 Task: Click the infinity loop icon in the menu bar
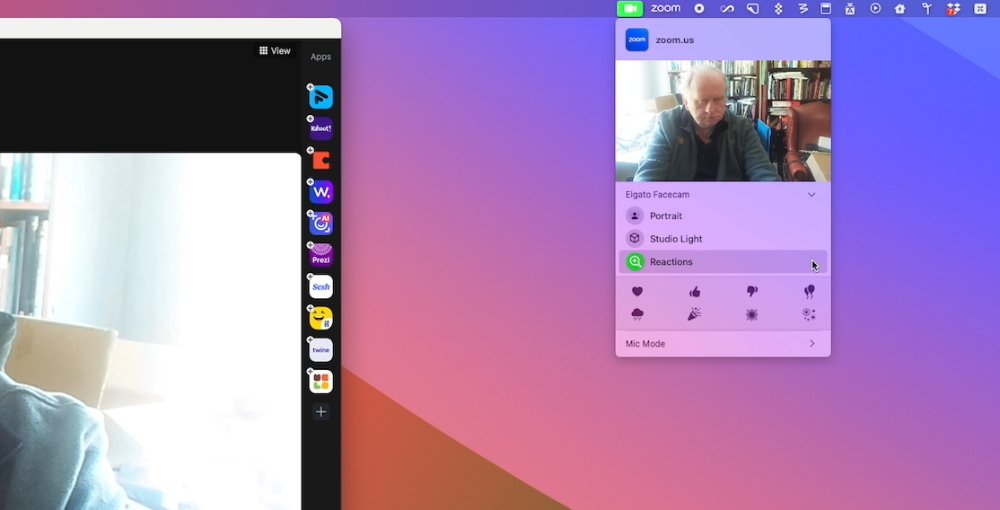coord(727,8)
